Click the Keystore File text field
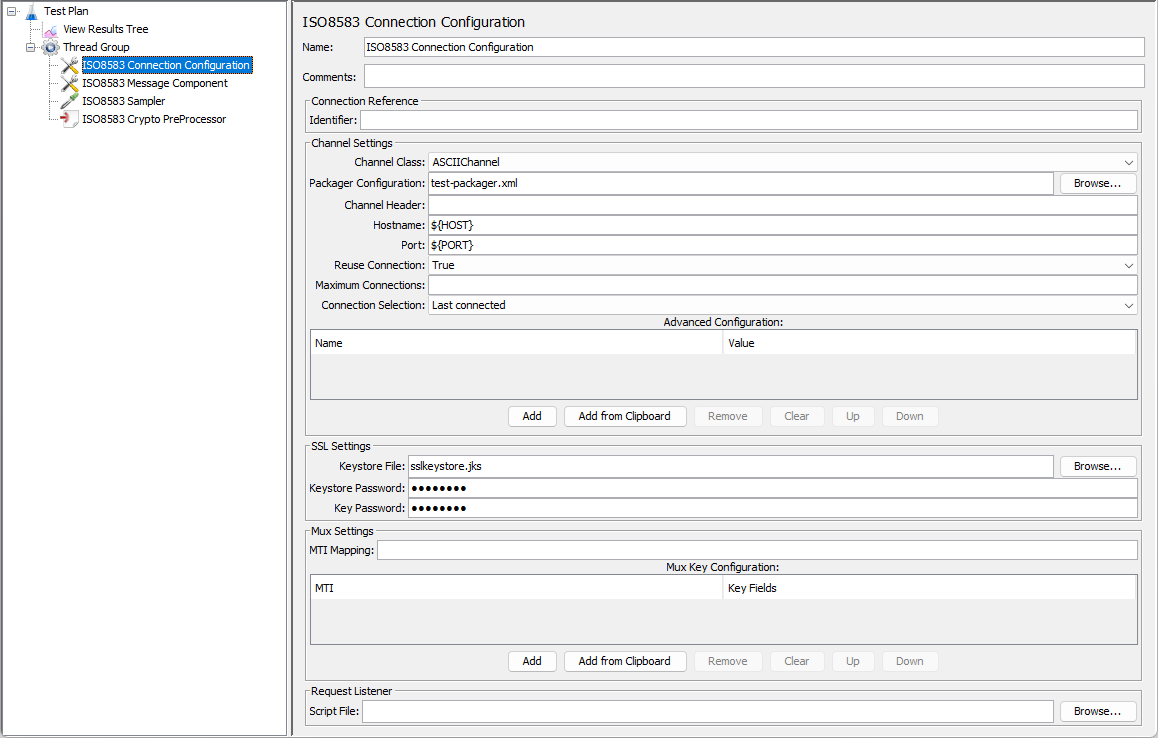The image size is (1158, 738). (x=730, y=466)
